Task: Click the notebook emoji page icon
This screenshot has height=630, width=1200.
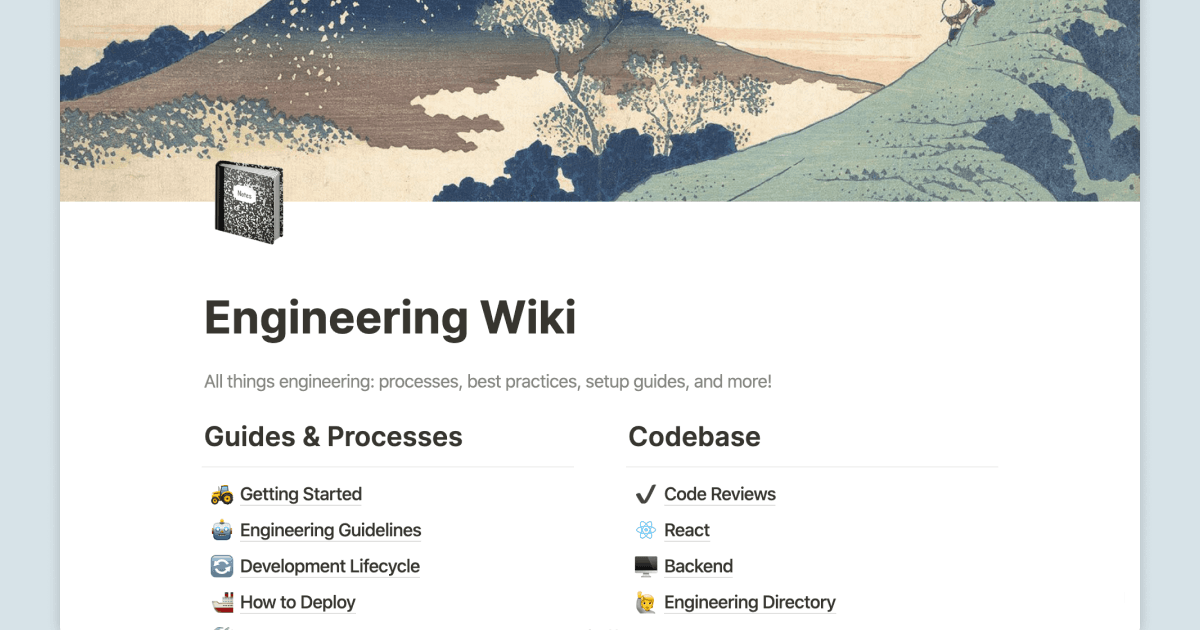Action: click(x=248, y=204)
